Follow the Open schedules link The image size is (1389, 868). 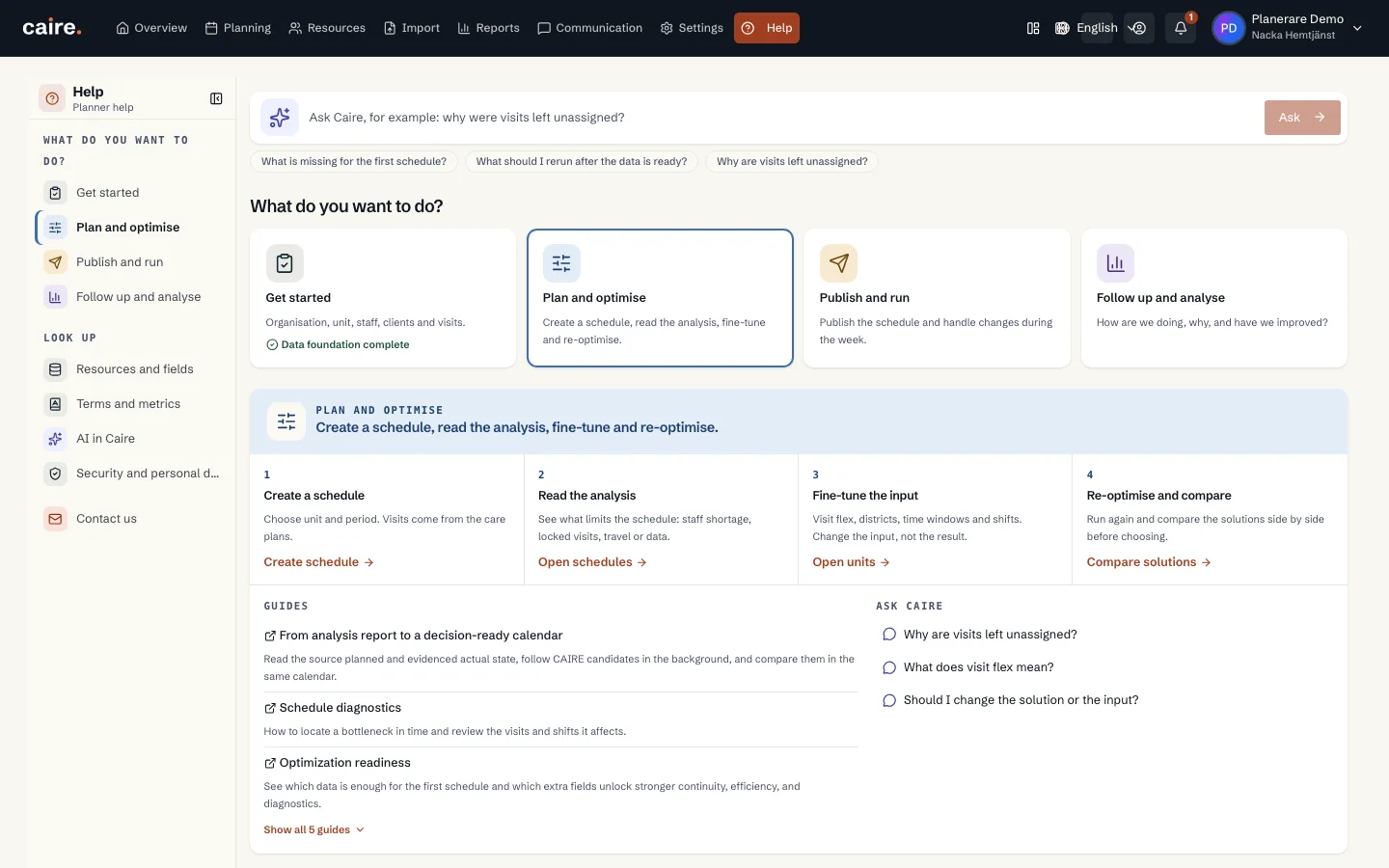(x=592, y=562)
